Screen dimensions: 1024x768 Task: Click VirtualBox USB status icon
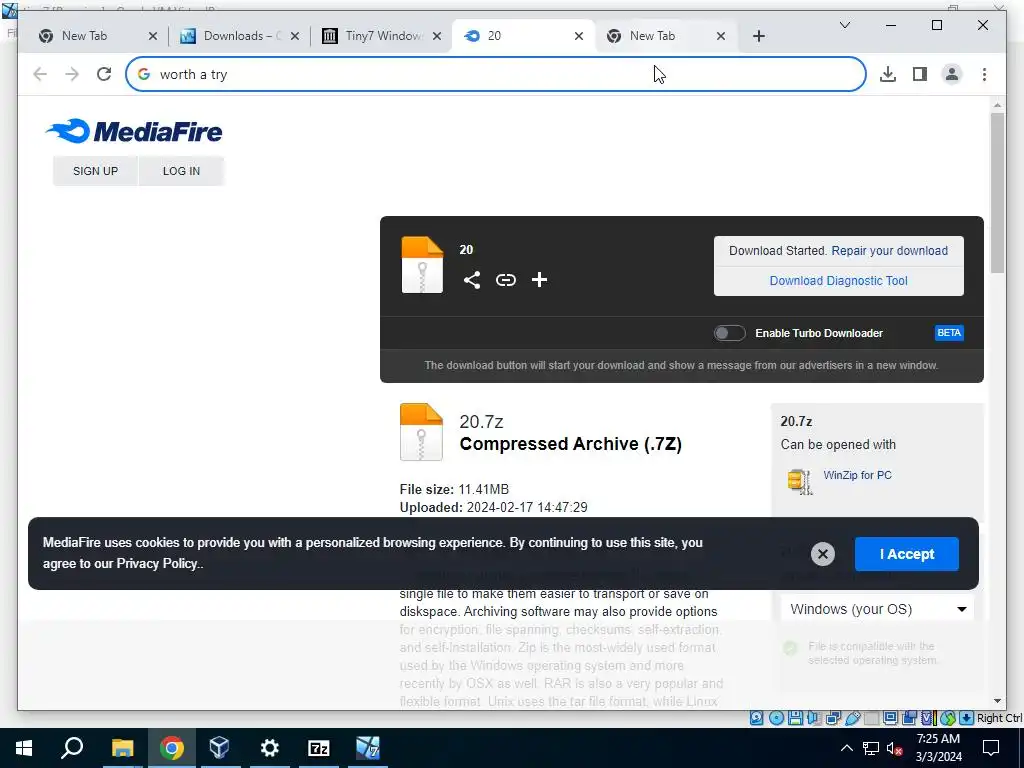pyautogui.click(x=852, y=718)
